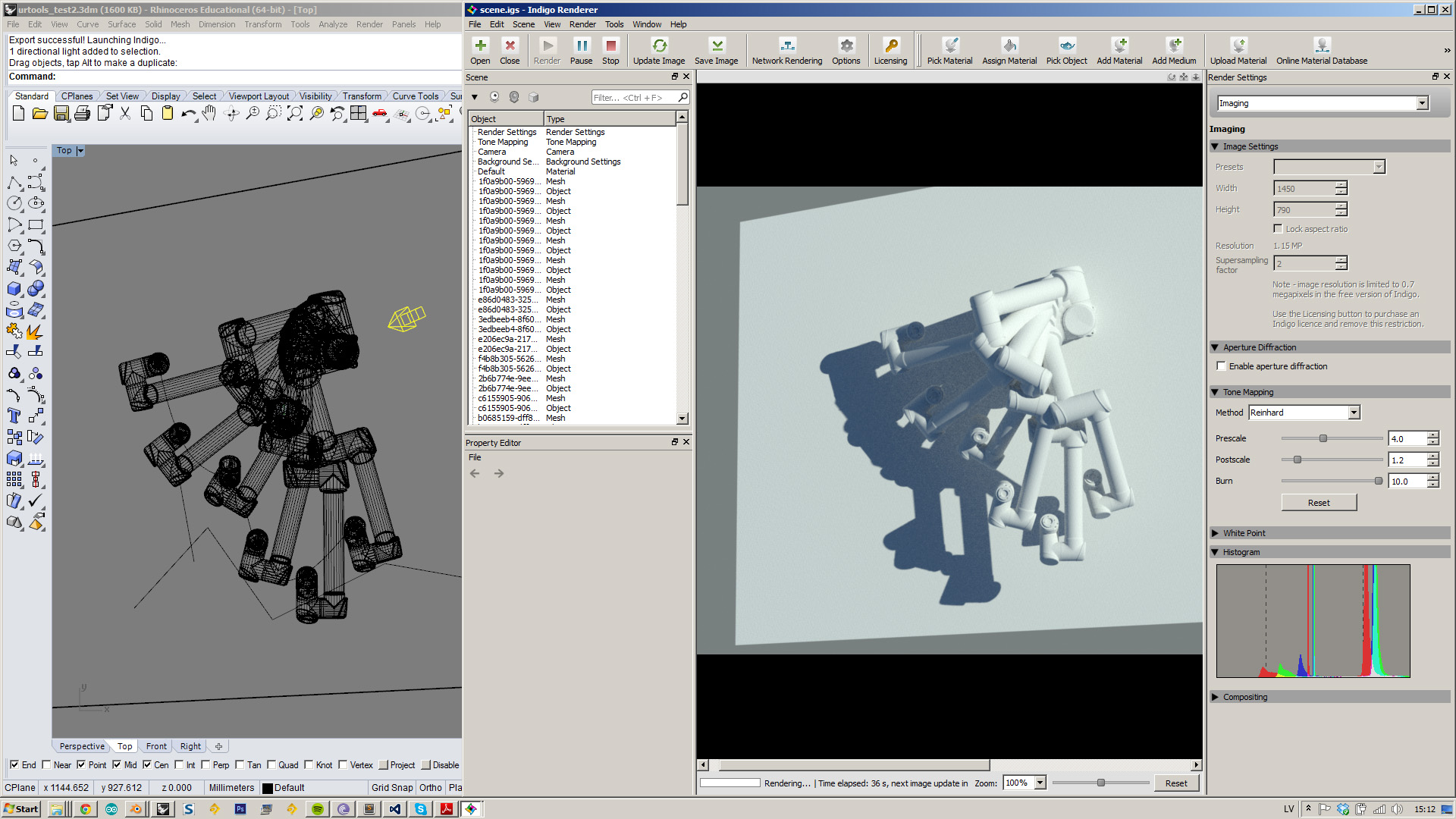Open the Indigo Render menu

(x=582, y=24)
